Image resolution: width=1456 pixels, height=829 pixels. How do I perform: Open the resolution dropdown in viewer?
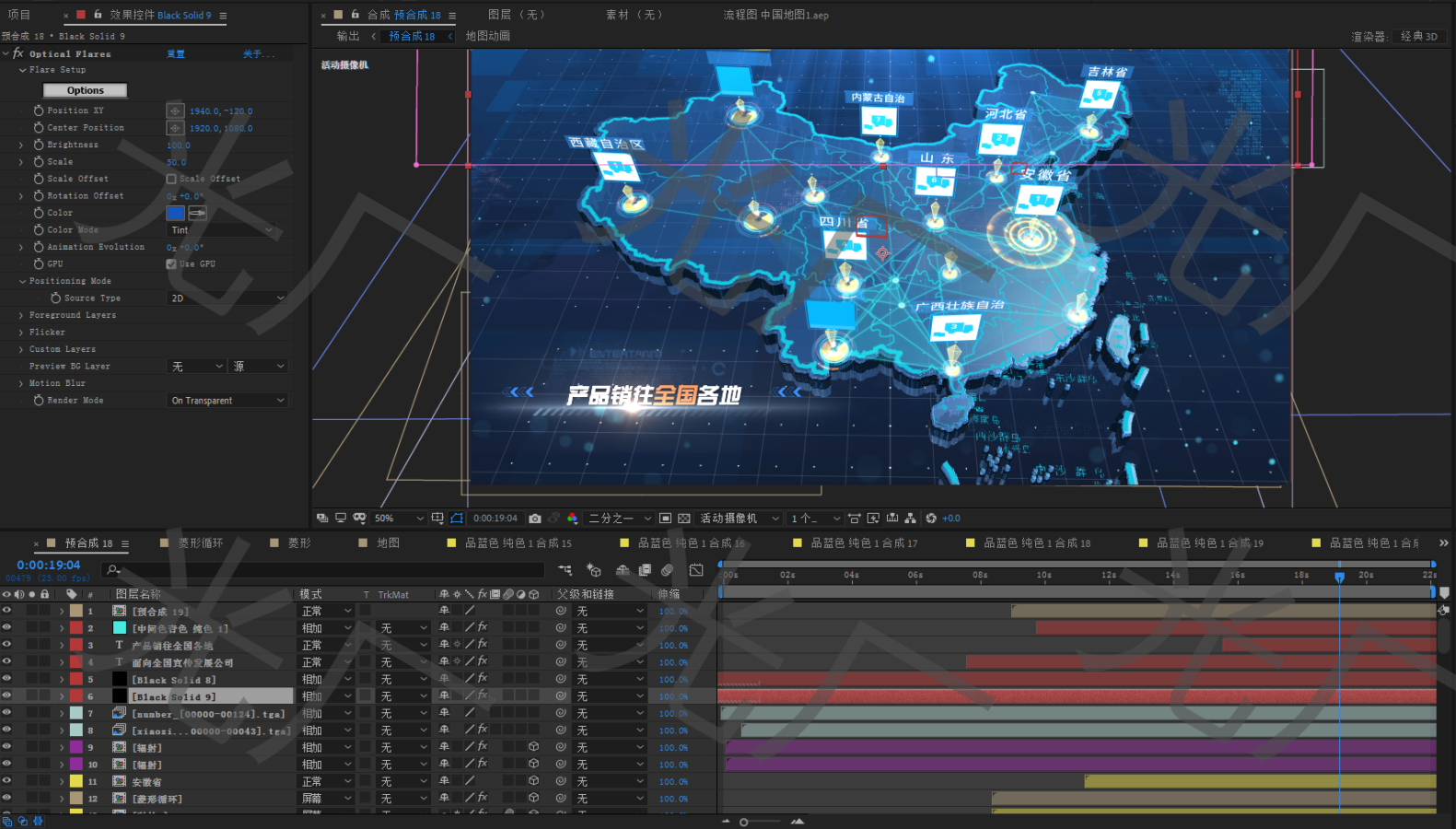pyautogui.click(x=620, y=519)
